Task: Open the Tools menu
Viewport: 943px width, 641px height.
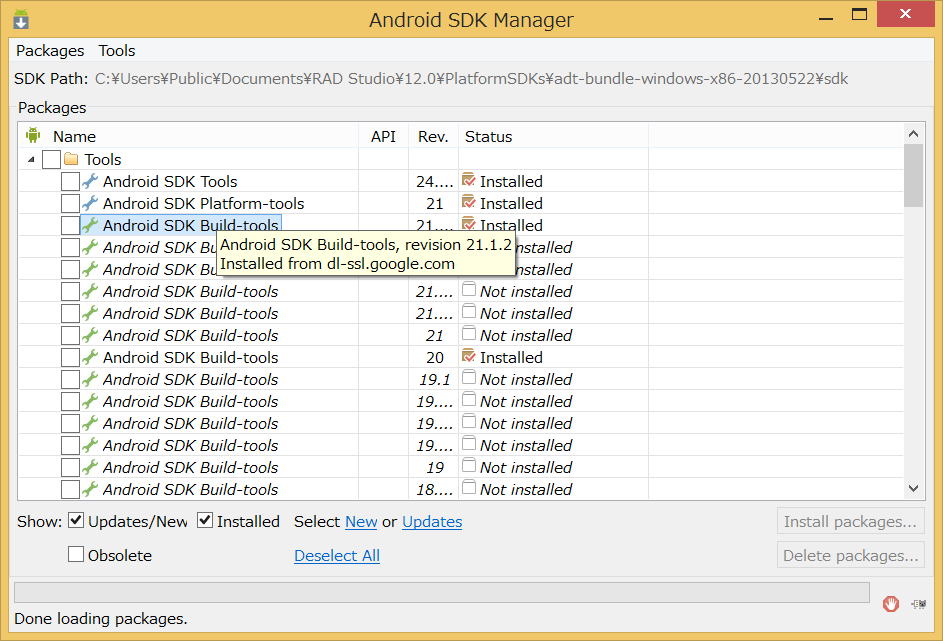Action: (x=117, y=51)
